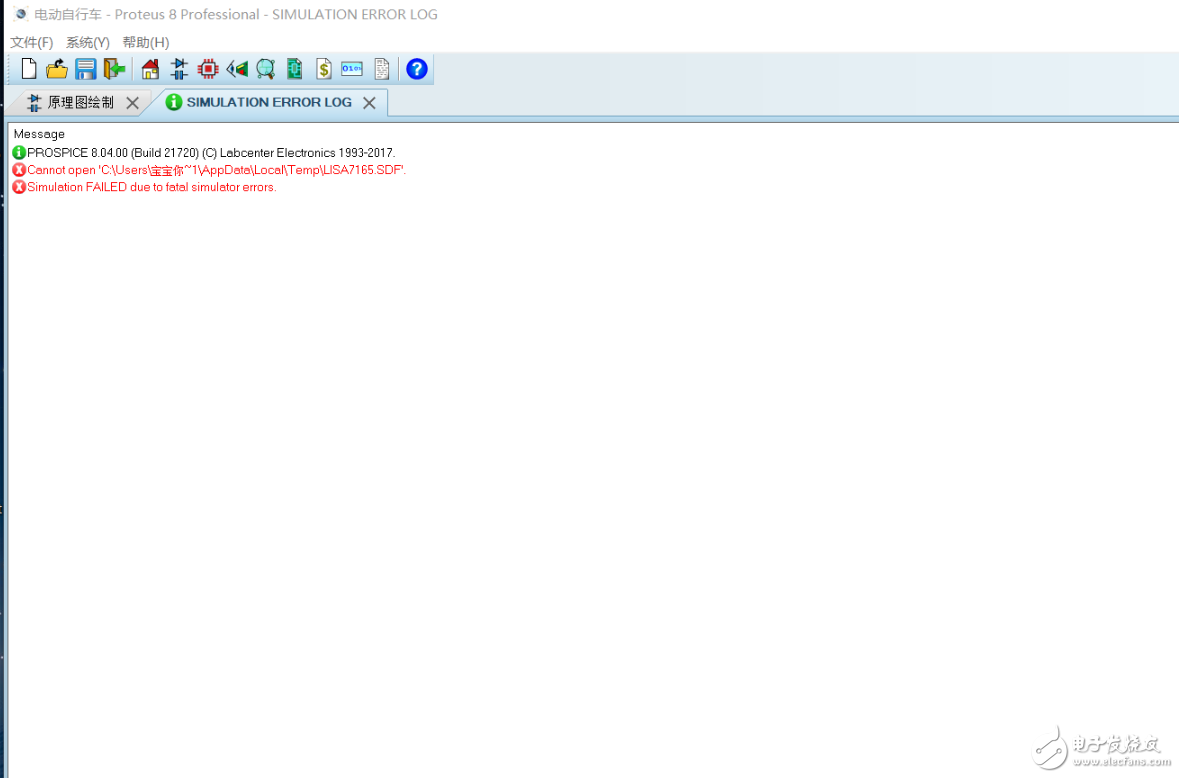Select the SIMULATION ERROR LOG tab

tap(268, 102)
